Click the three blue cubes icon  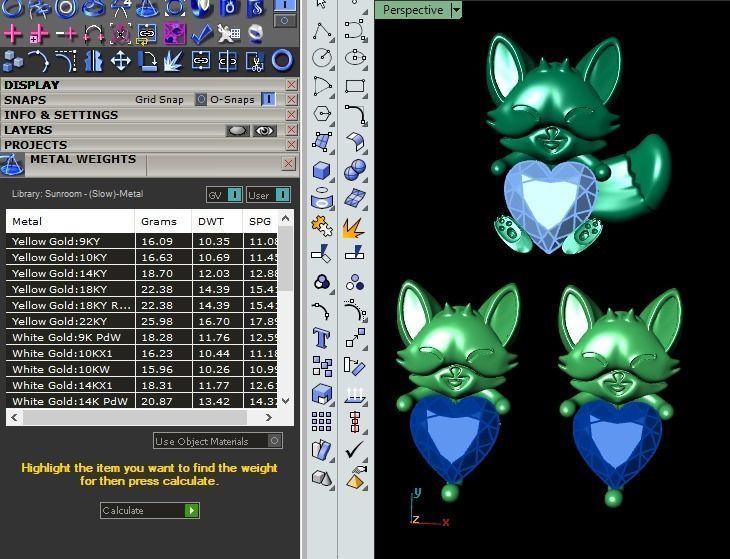pos(13,61)
